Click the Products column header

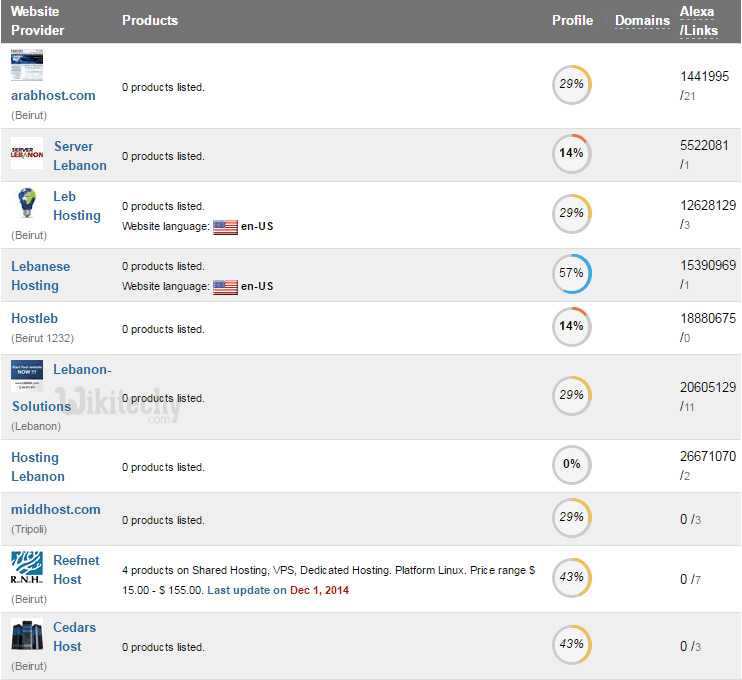pyautogui.click(x=150, y=20)
